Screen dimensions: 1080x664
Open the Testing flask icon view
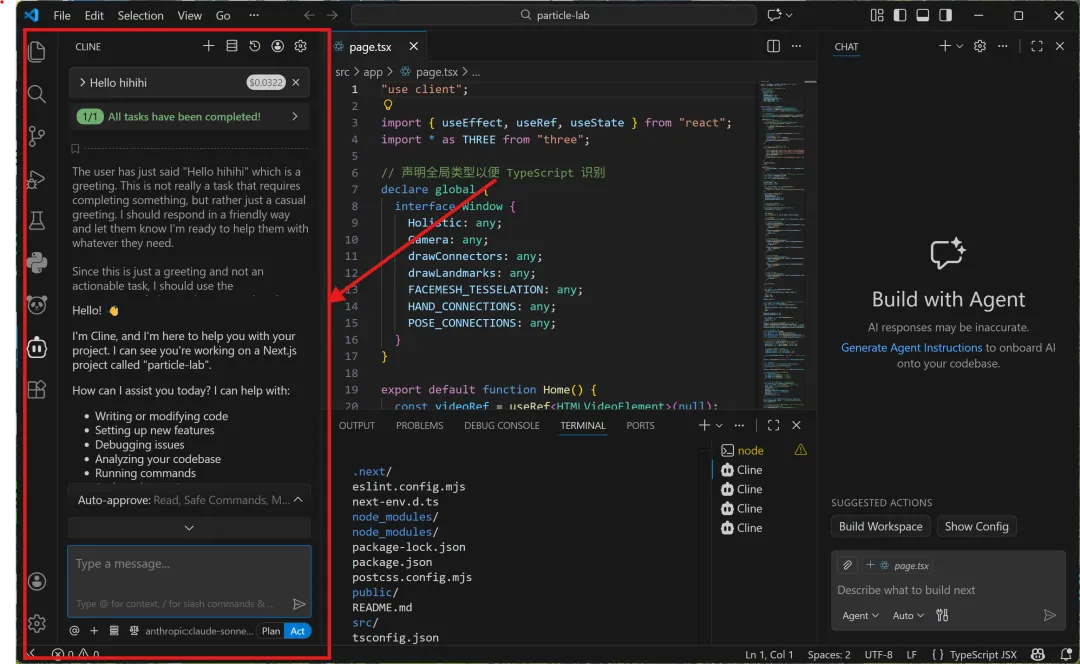tap(37, 221)
